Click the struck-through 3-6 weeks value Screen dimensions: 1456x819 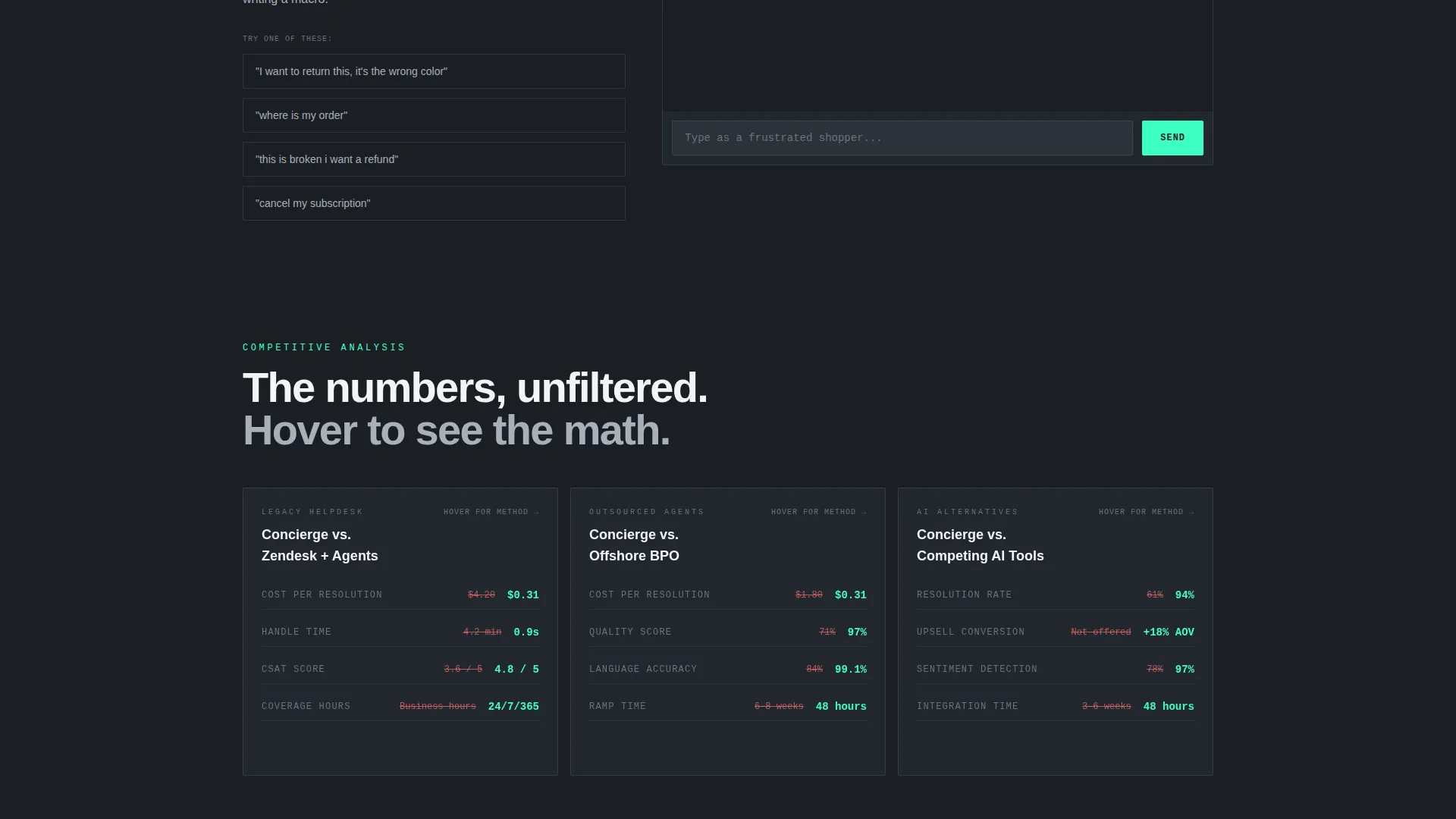1106,707
